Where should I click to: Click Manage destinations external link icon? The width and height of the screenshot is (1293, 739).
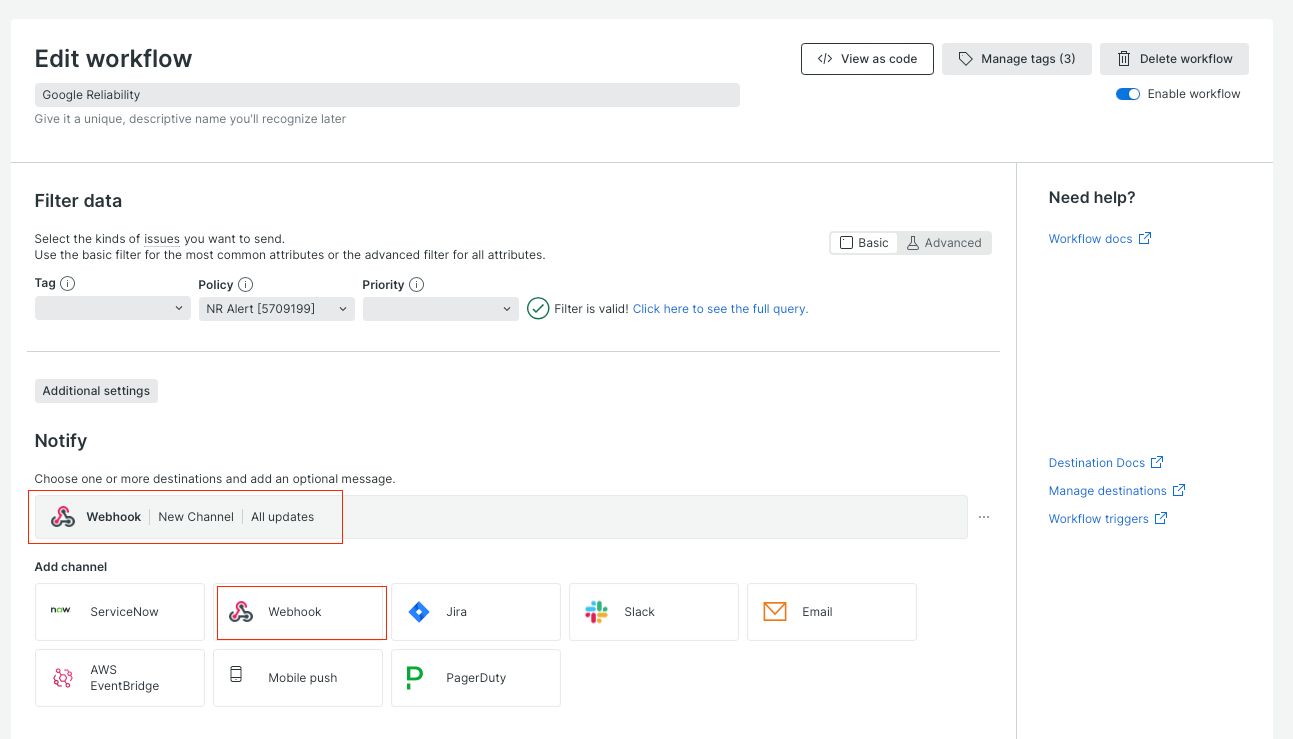(x=1179, y=490)
